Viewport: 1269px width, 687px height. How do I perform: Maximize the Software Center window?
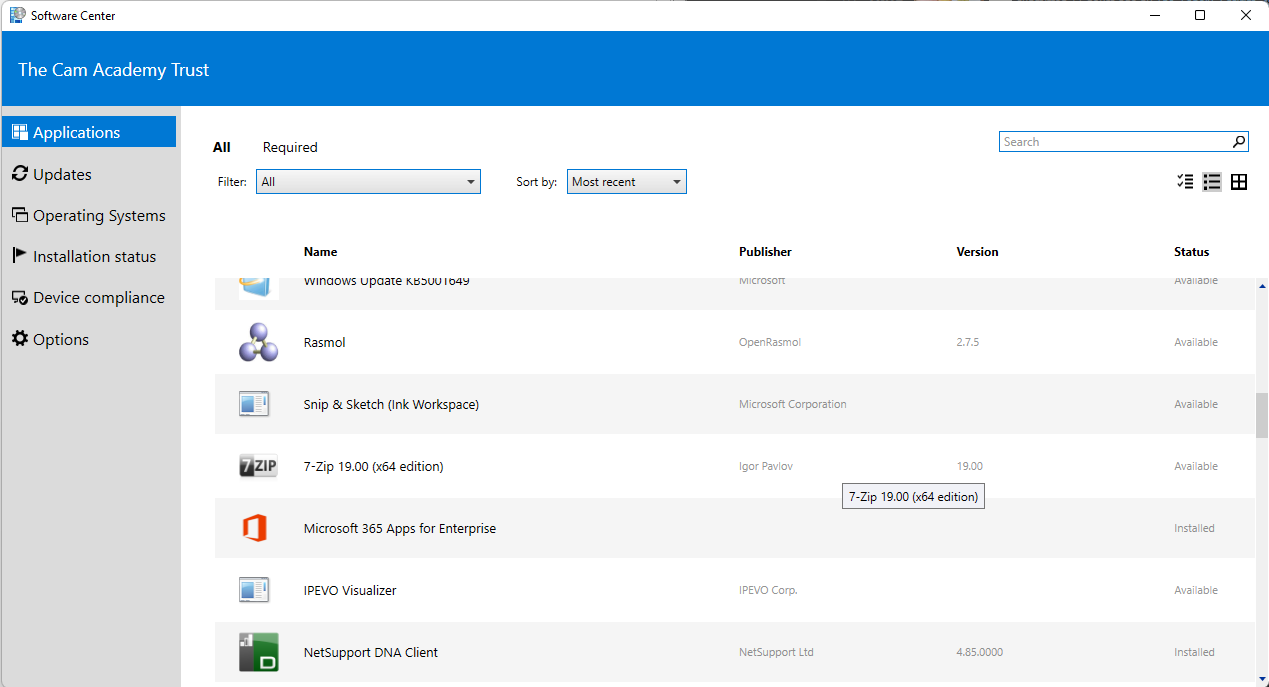coord(1200,15)
